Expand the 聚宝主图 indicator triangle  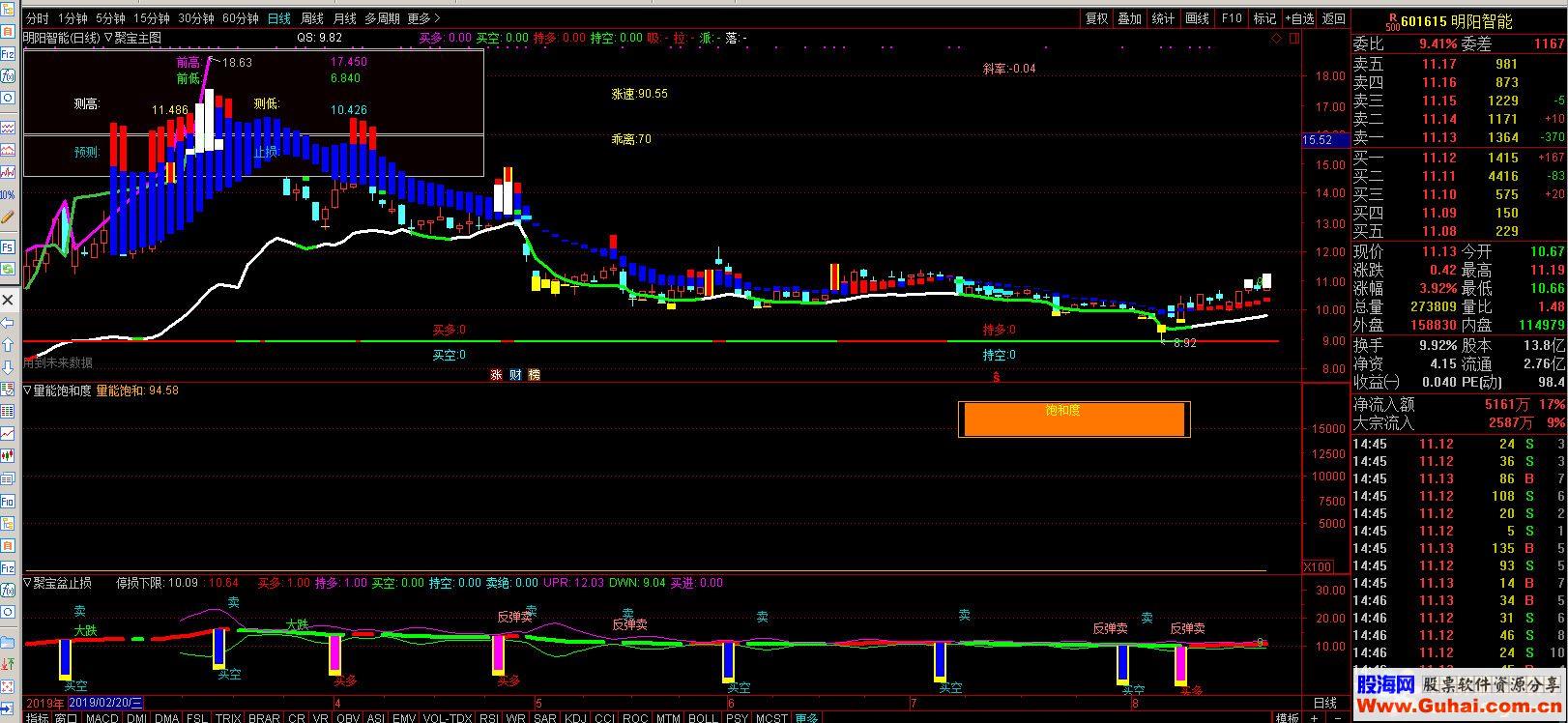click(x=107, y=38)
